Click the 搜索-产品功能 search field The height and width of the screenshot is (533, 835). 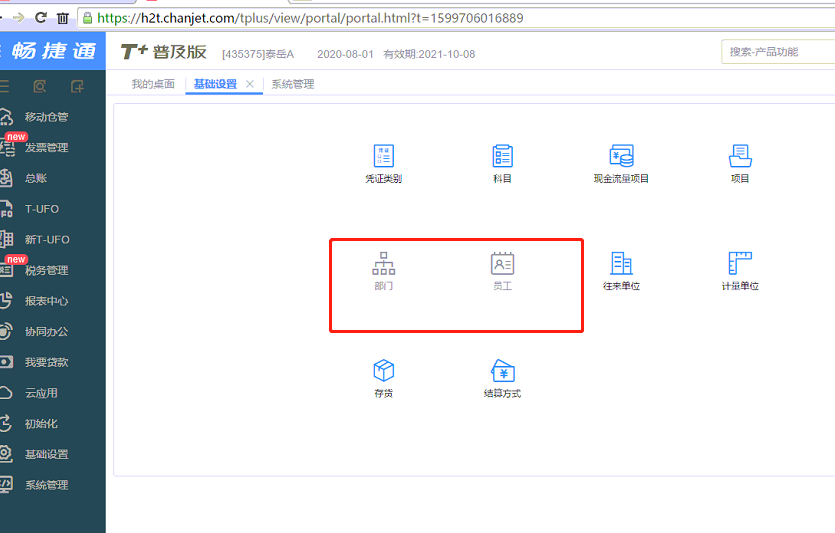(x=777, y=52)
